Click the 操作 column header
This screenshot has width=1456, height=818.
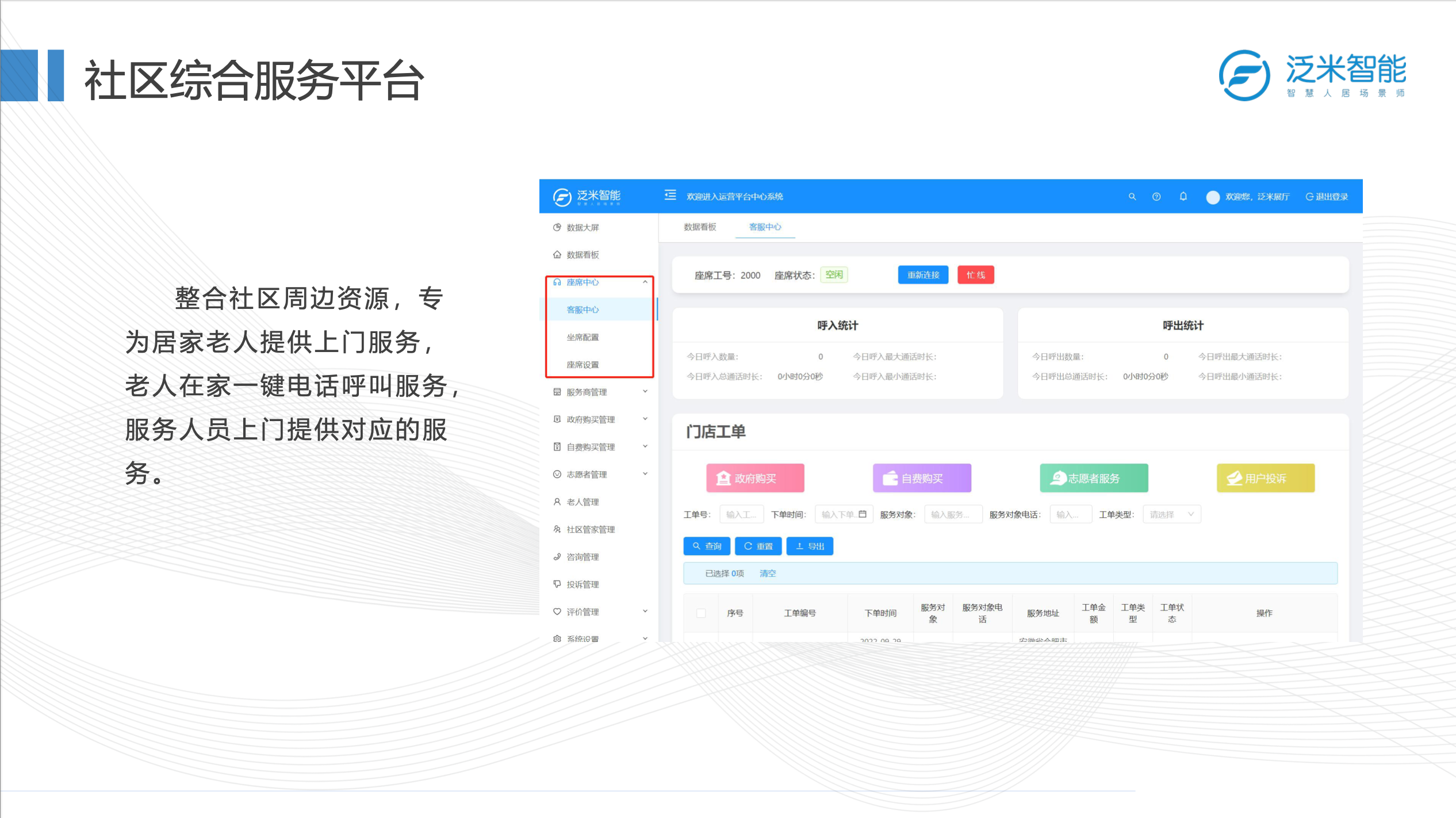(x=1264, y=613)
